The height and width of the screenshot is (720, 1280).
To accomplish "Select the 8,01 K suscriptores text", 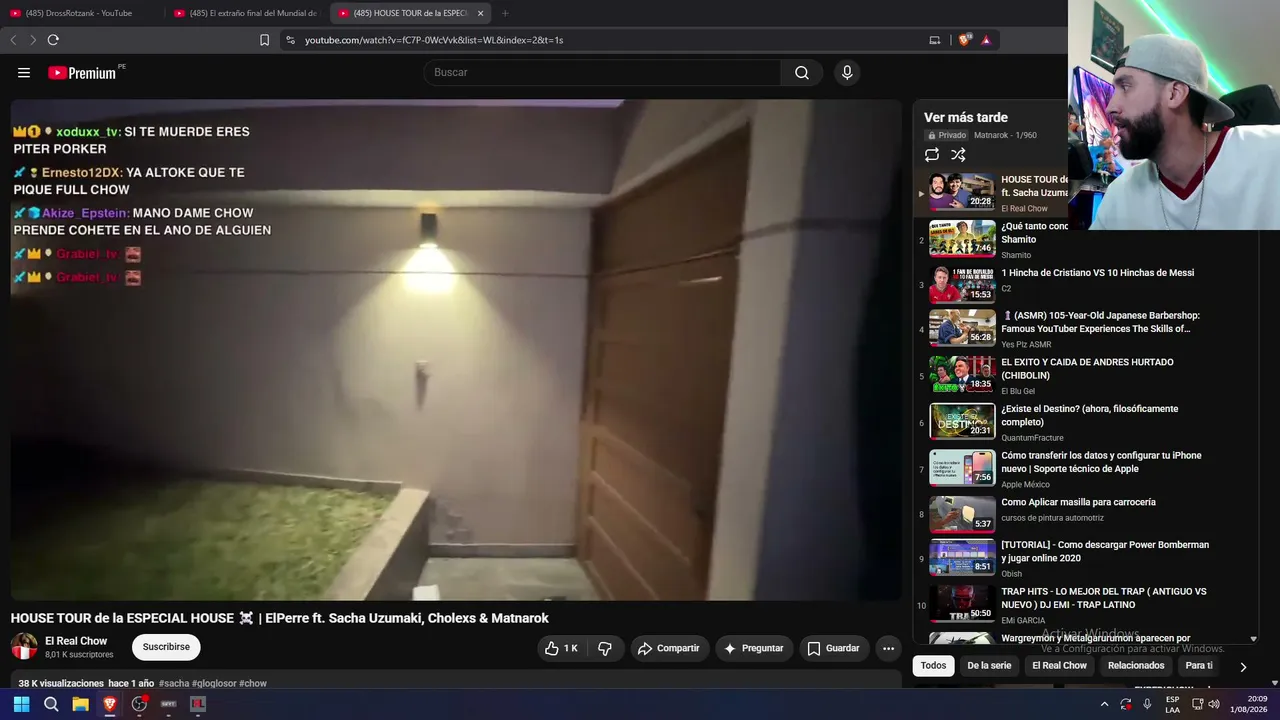I will point(79,655).
